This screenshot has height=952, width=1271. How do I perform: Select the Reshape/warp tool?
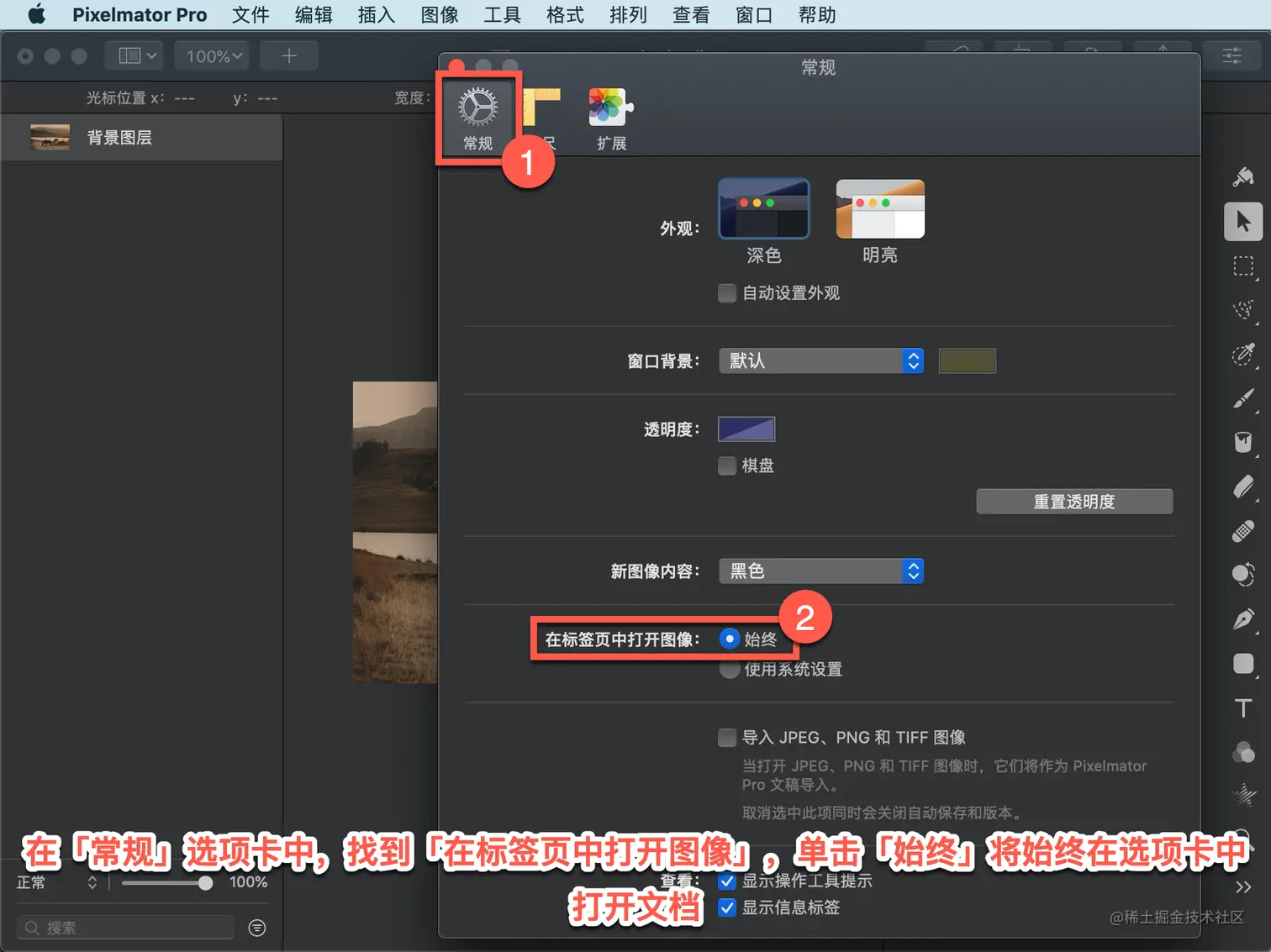1243,575
